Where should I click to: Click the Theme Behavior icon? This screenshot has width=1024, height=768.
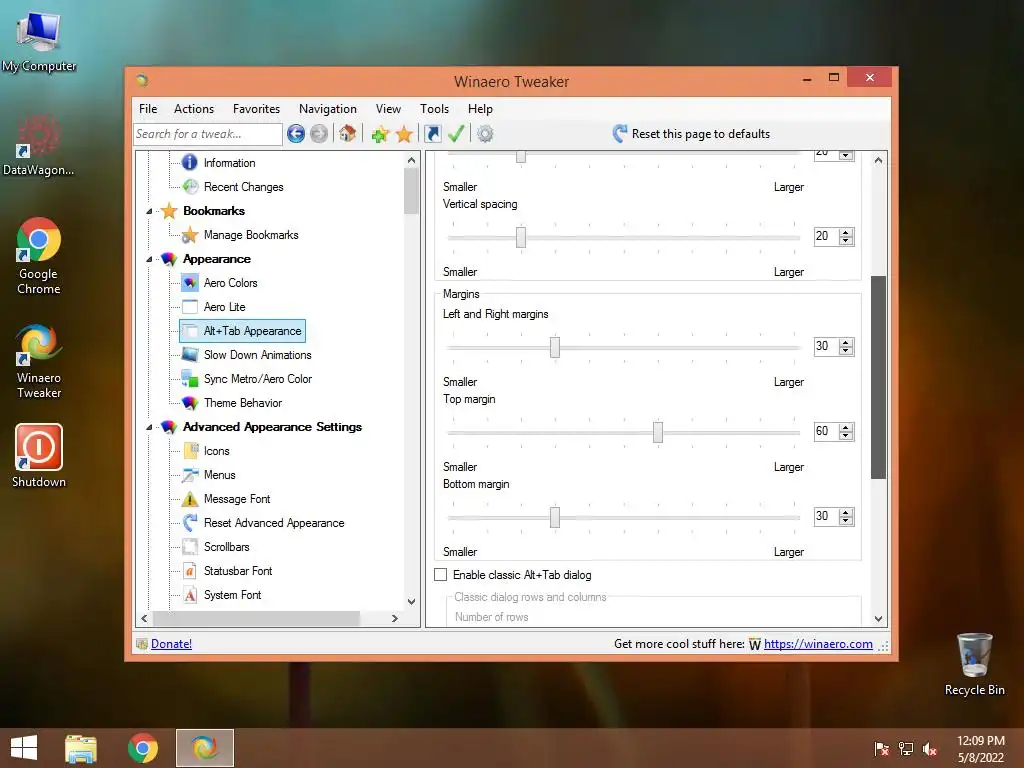(189, 403)
